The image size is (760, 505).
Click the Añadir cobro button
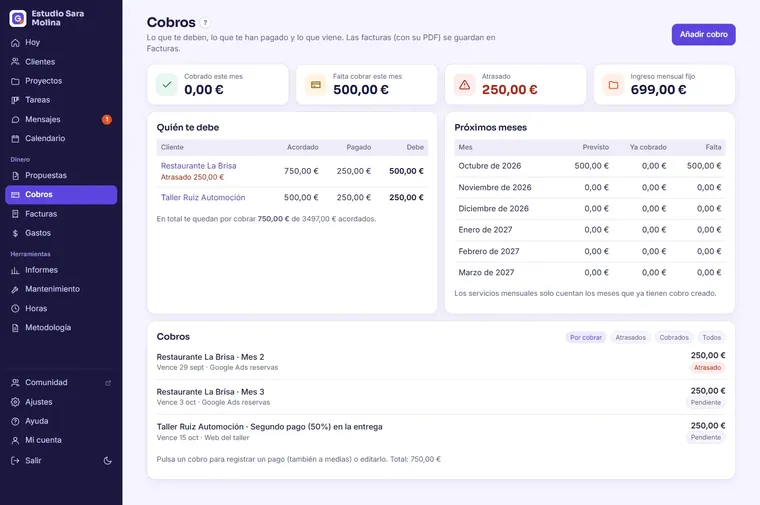click(x=703, y=34)
